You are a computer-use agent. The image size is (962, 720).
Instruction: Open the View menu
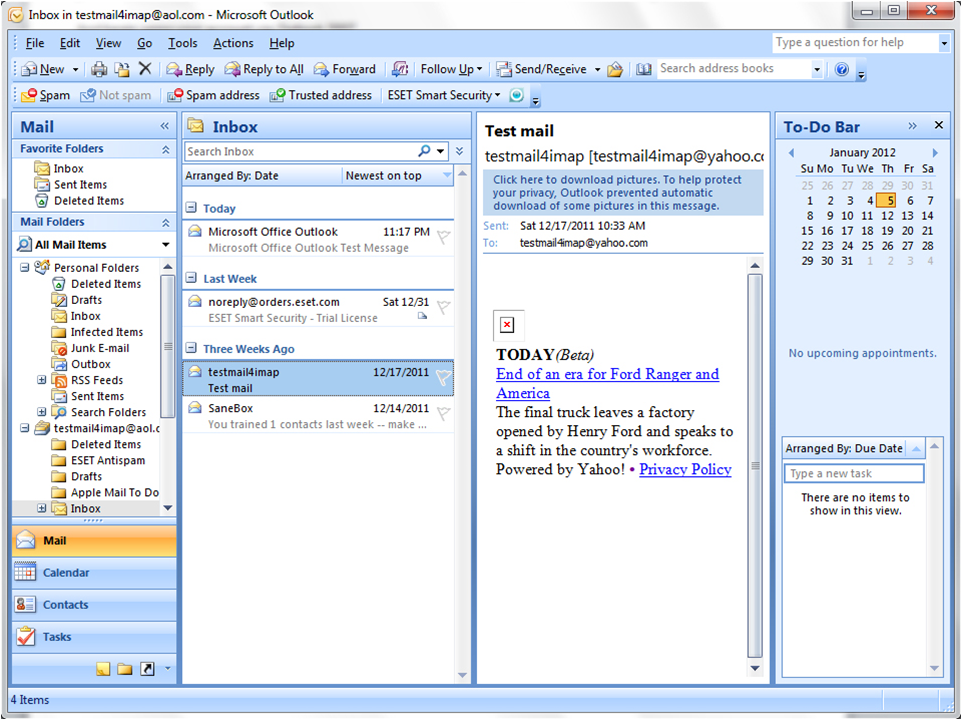[108, 44]
